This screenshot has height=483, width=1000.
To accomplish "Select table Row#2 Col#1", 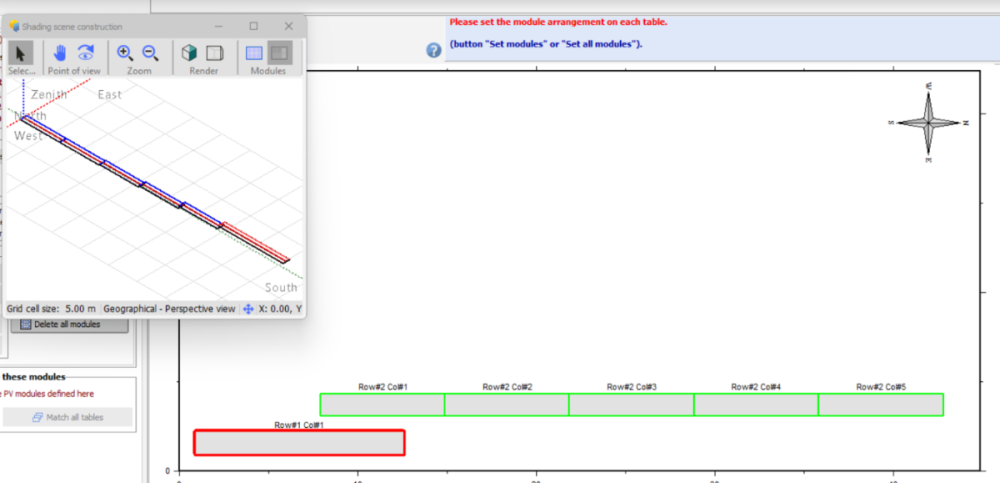I will click(382, 404).
